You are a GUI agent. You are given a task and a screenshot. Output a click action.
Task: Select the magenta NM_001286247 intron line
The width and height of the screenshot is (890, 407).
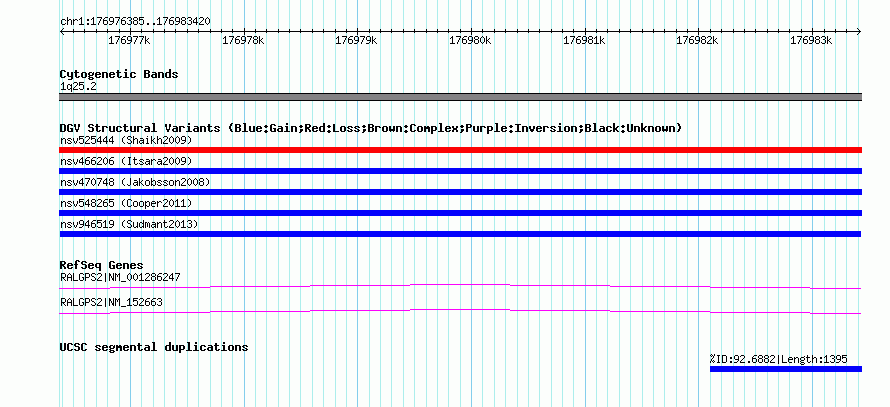coord(460,286)
